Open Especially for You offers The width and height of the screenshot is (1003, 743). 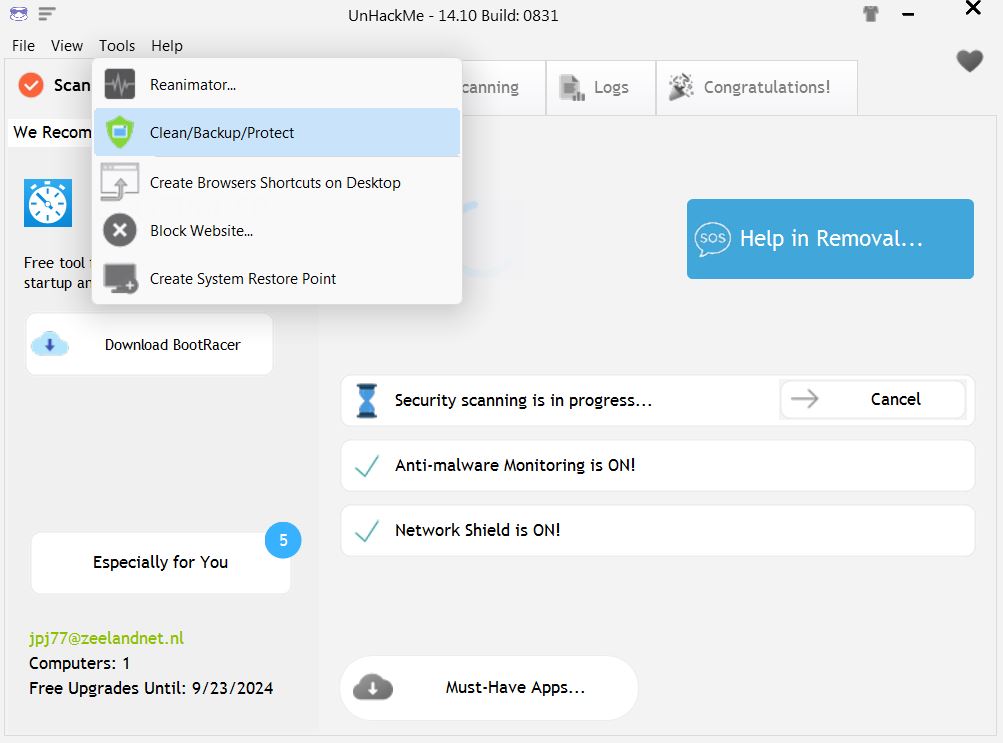click(x=161, y=562)
